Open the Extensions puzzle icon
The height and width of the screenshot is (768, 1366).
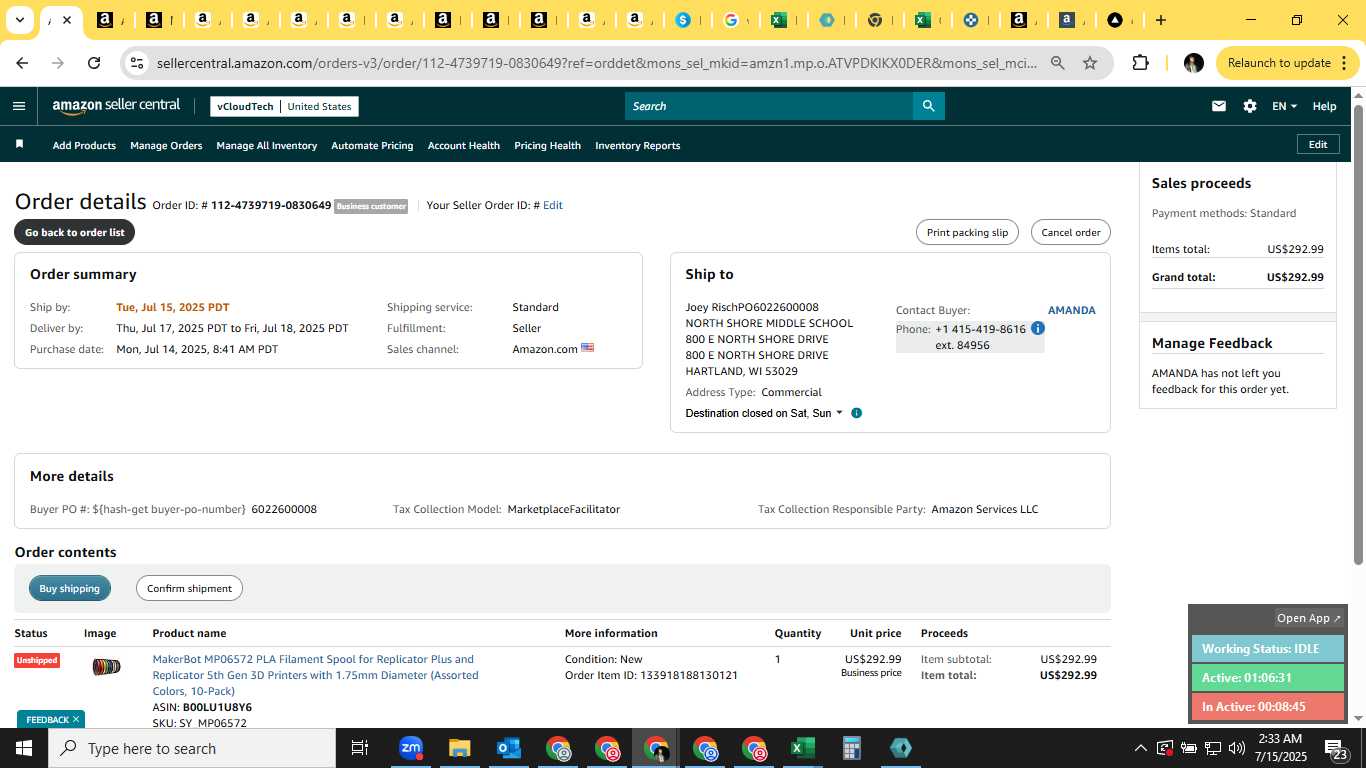[1140, 63]
